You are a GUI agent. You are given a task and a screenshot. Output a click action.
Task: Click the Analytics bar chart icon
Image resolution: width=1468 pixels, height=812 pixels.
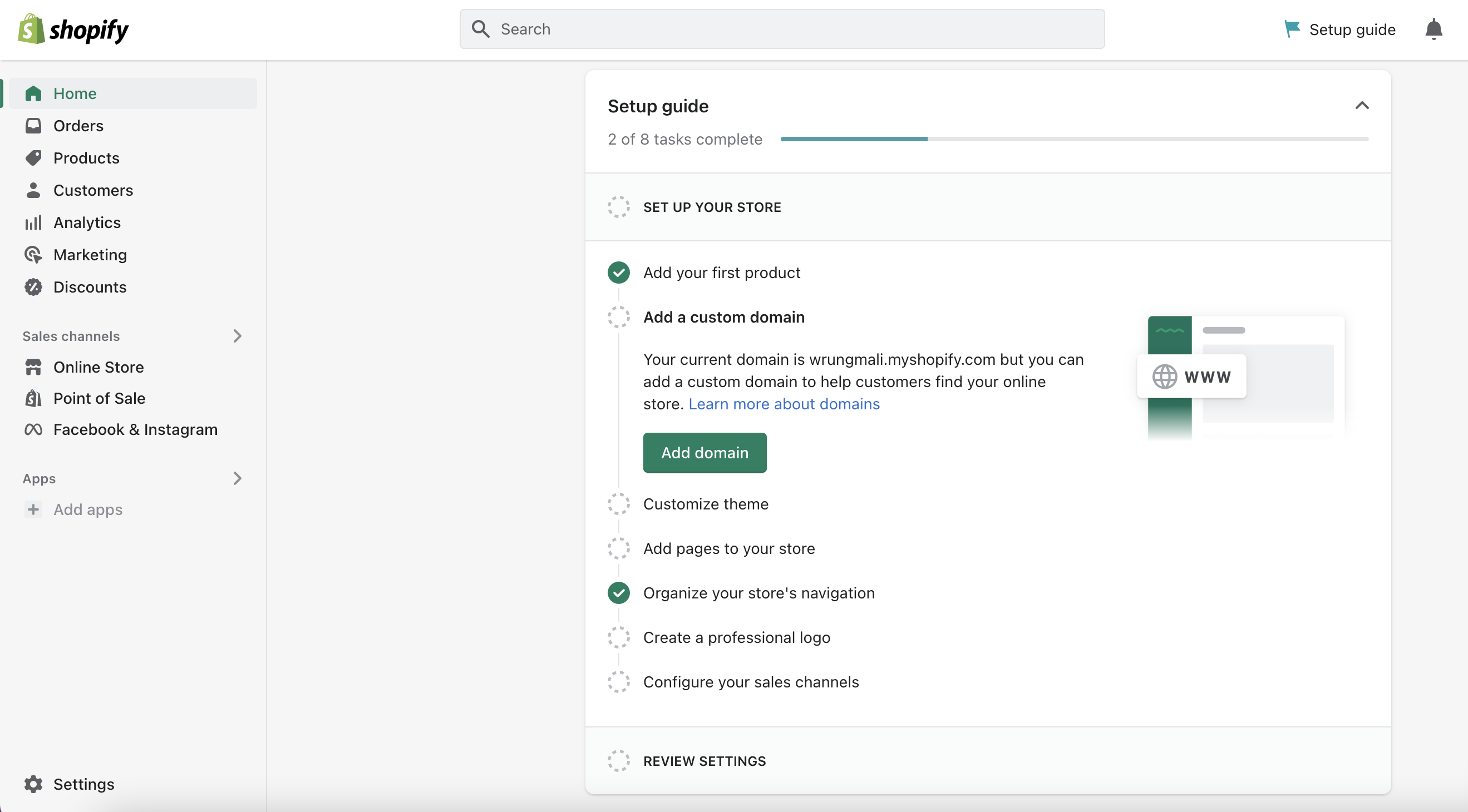point(33,222)
